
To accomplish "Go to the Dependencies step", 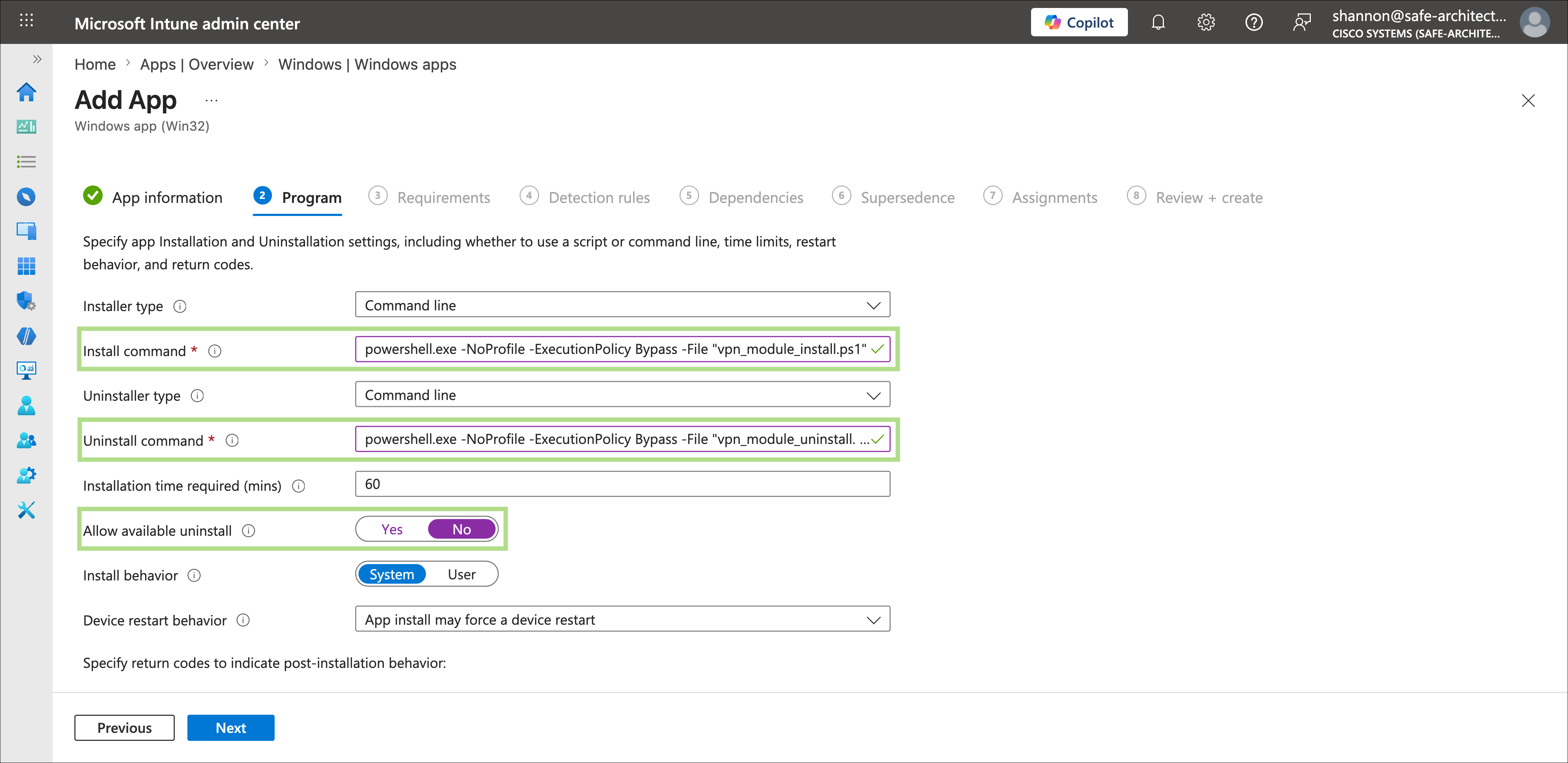I will tap(742, 197).
